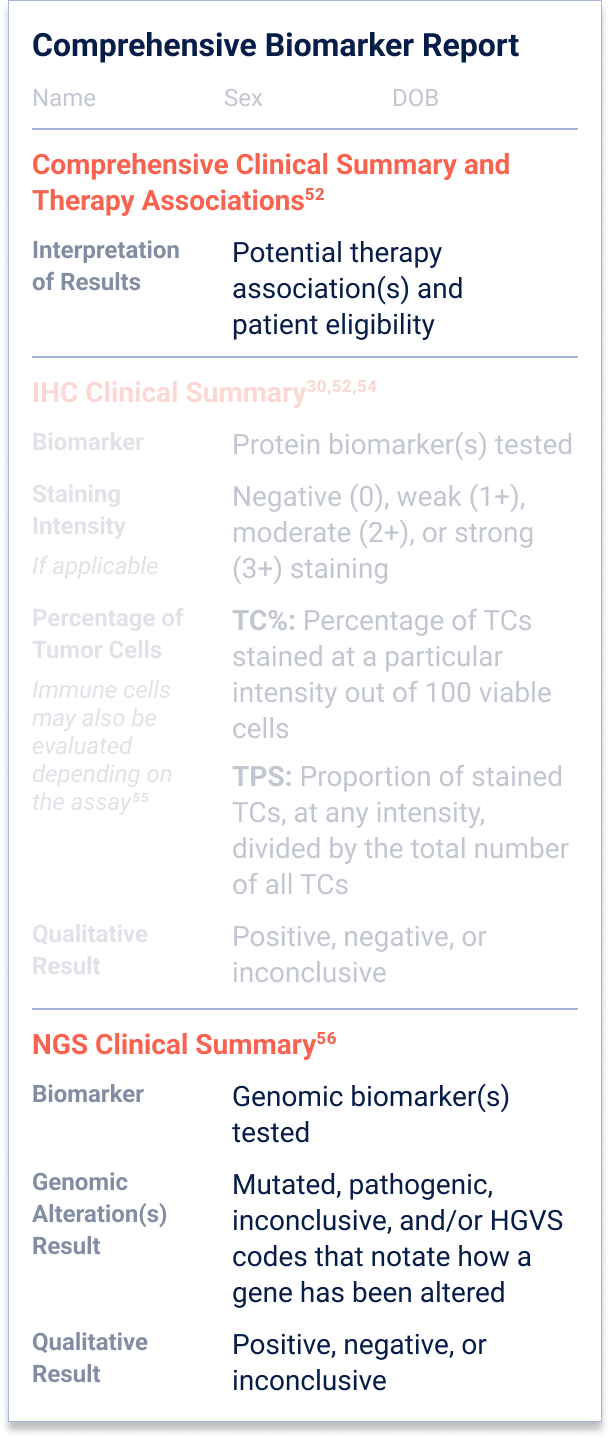Click the Comprehensive Biomarker Report title
Viewport: 610px width, 1438px height.
276,46
